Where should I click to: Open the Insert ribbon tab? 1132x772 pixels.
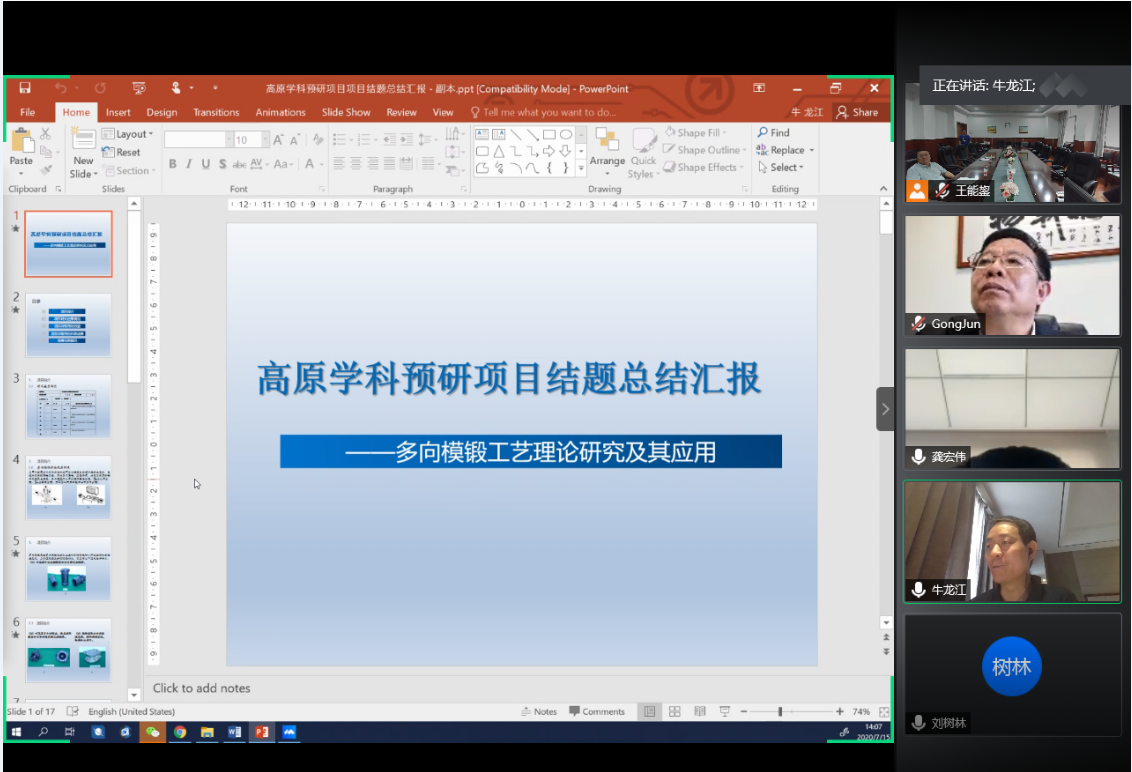tap(118, 112)
